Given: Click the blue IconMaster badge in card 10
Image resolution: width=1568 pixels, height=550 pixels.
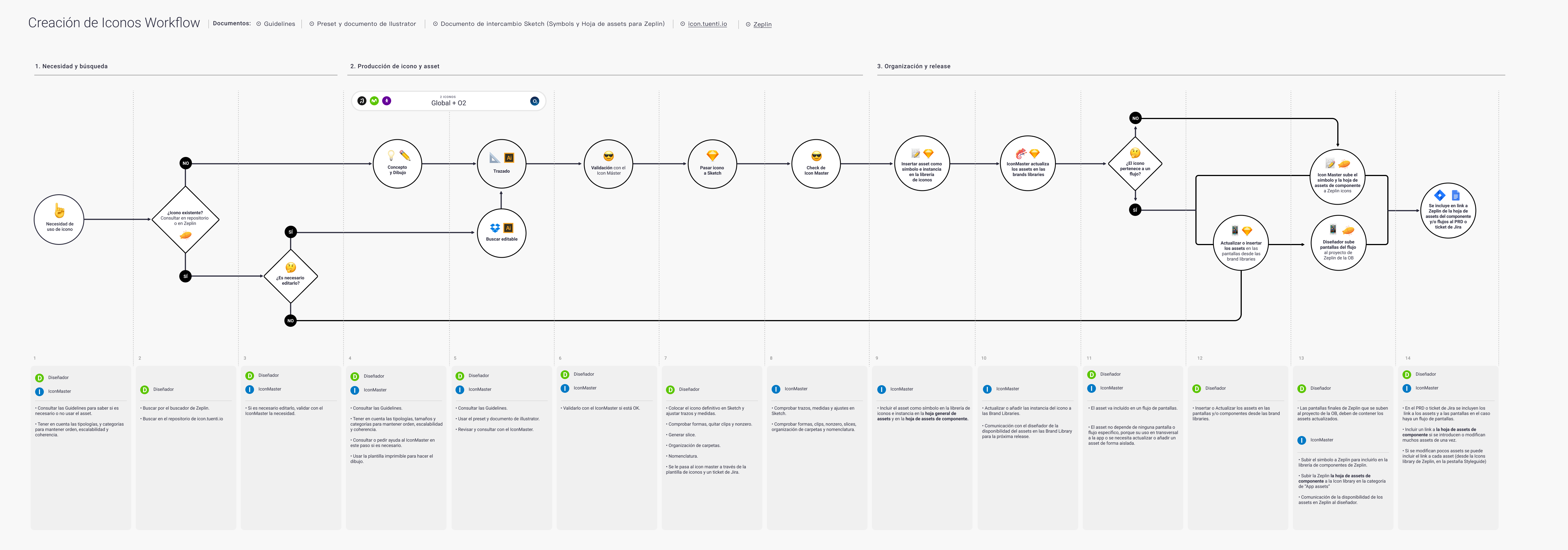Looking at the screenshot, I should pos(987,389).
